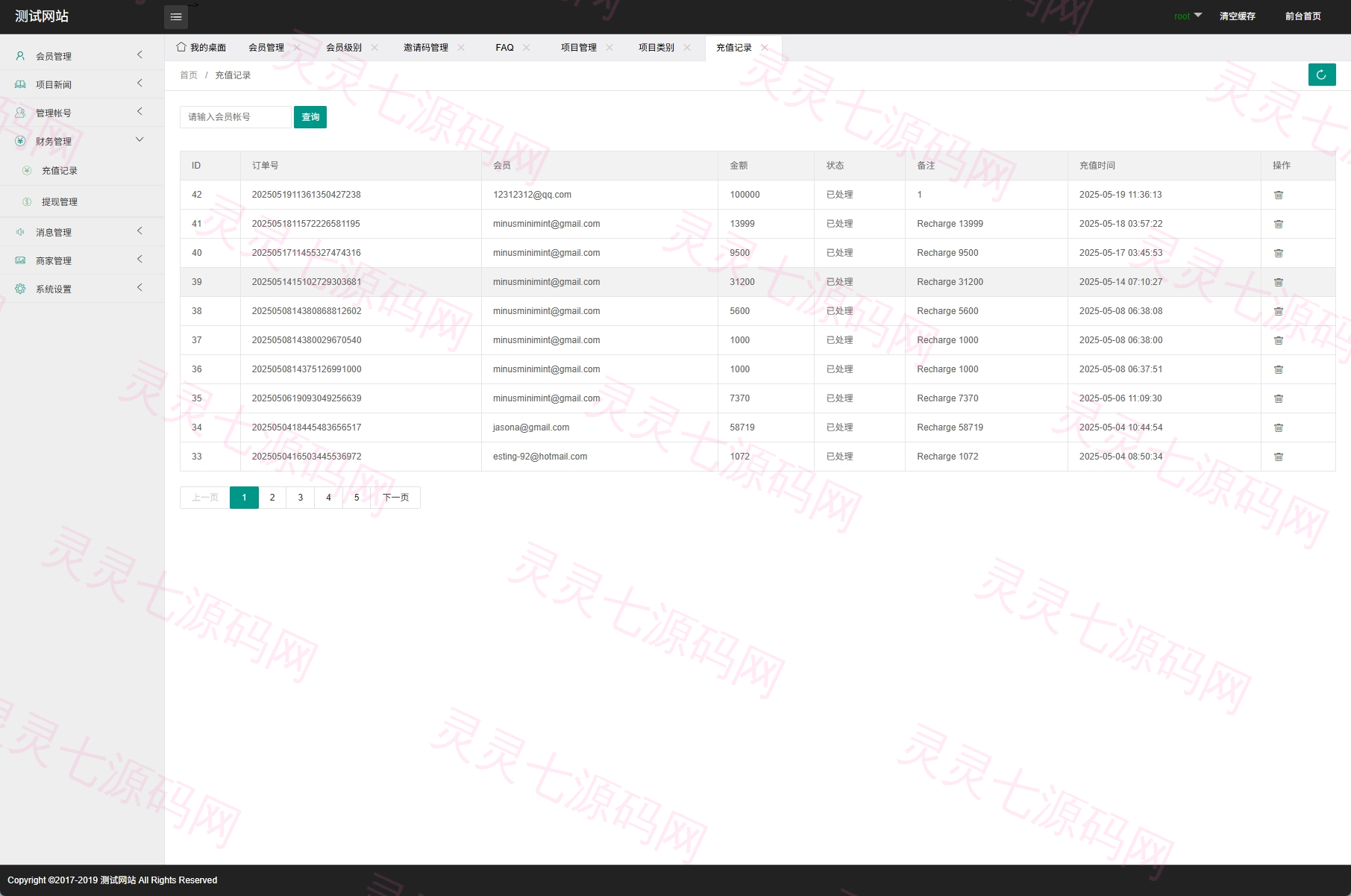Focus the member account search field
The height and width of the screenshot is (896, 1351).
pos(236,117)
